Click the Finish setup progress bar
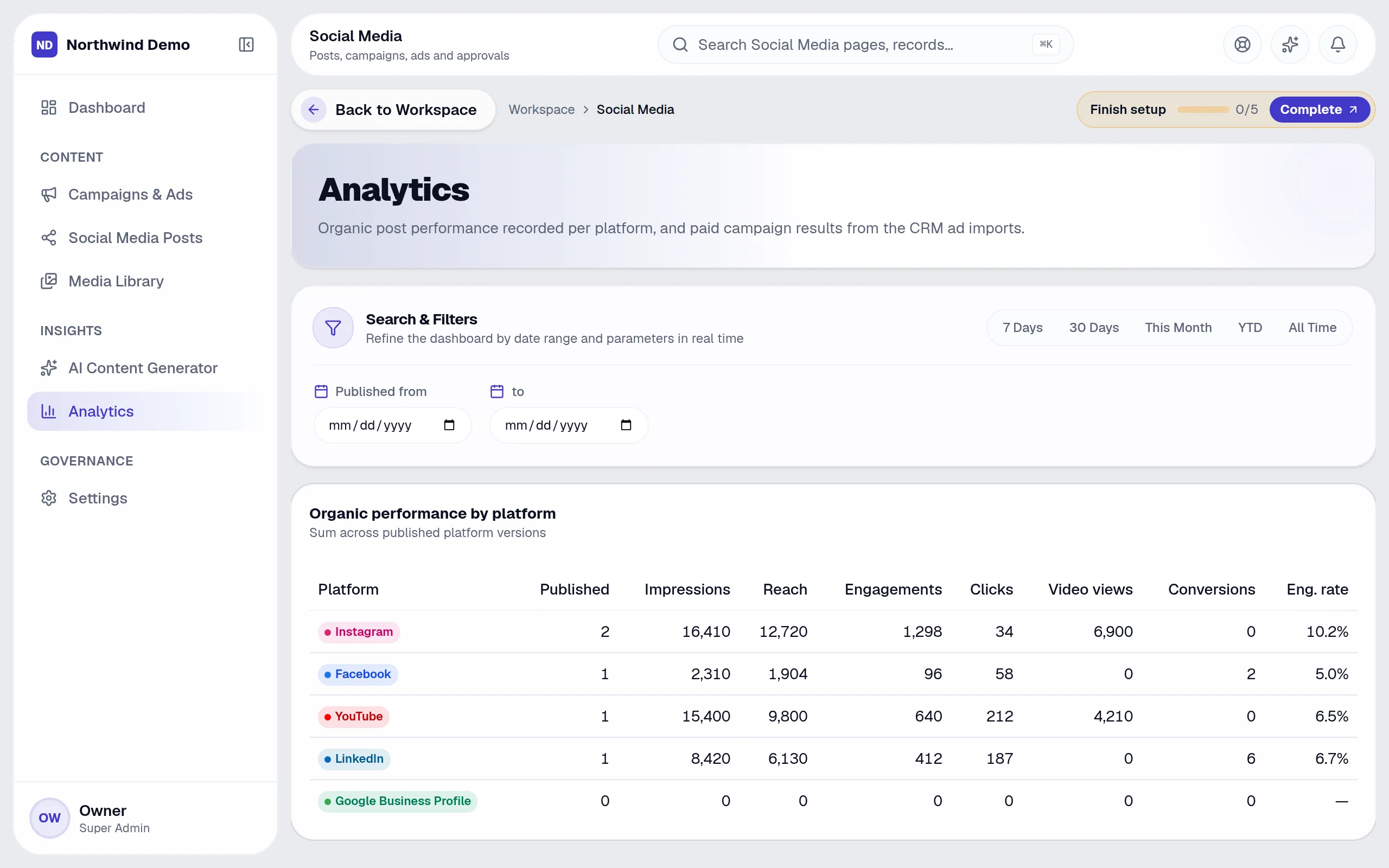The height and width of the screenshot is (868, 1389). coord(1203,110)
